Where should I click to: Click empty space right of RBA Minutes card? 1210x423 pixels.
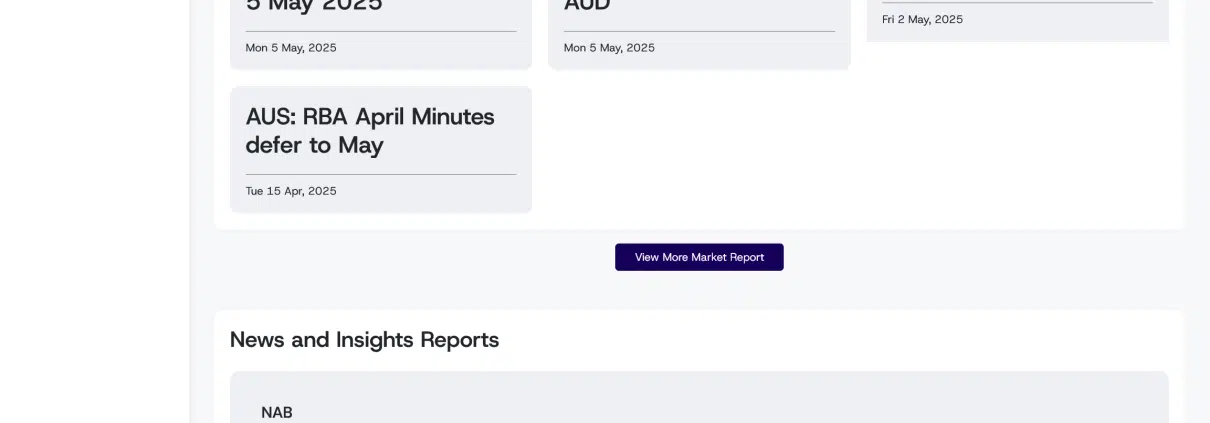(x=850, y=150)
